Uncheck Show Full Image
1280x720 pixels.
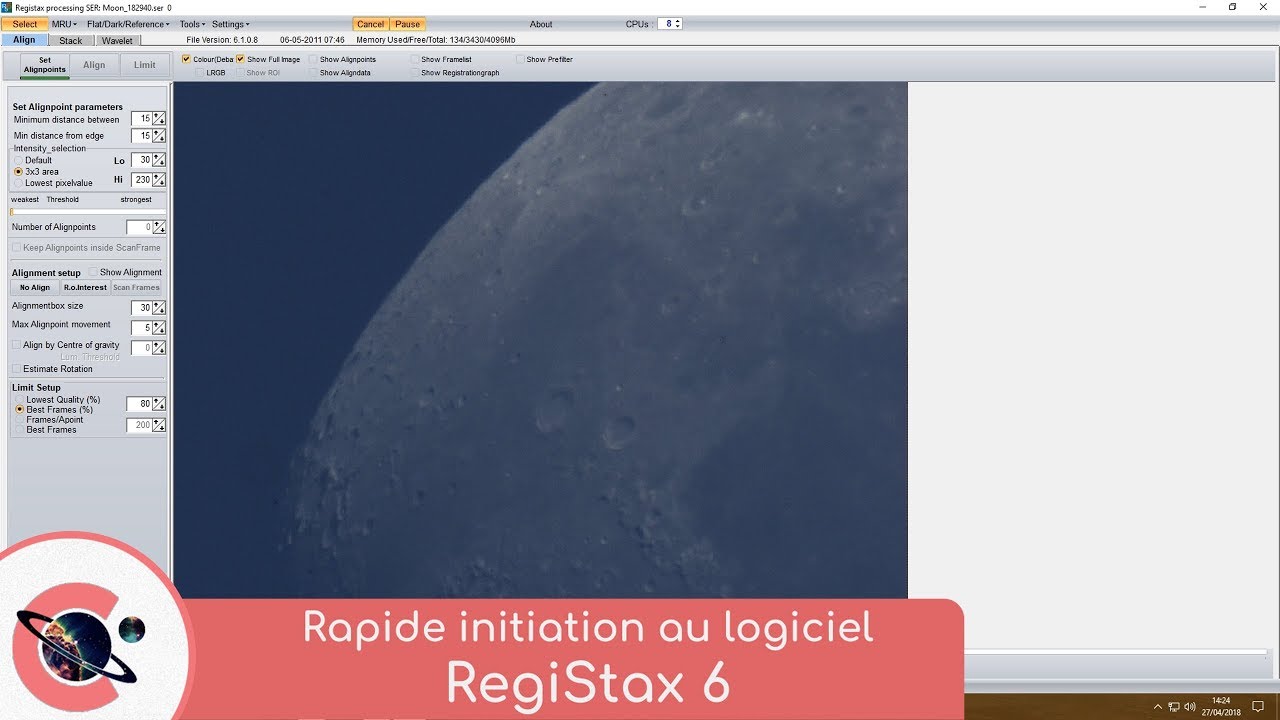coord(240,59)
